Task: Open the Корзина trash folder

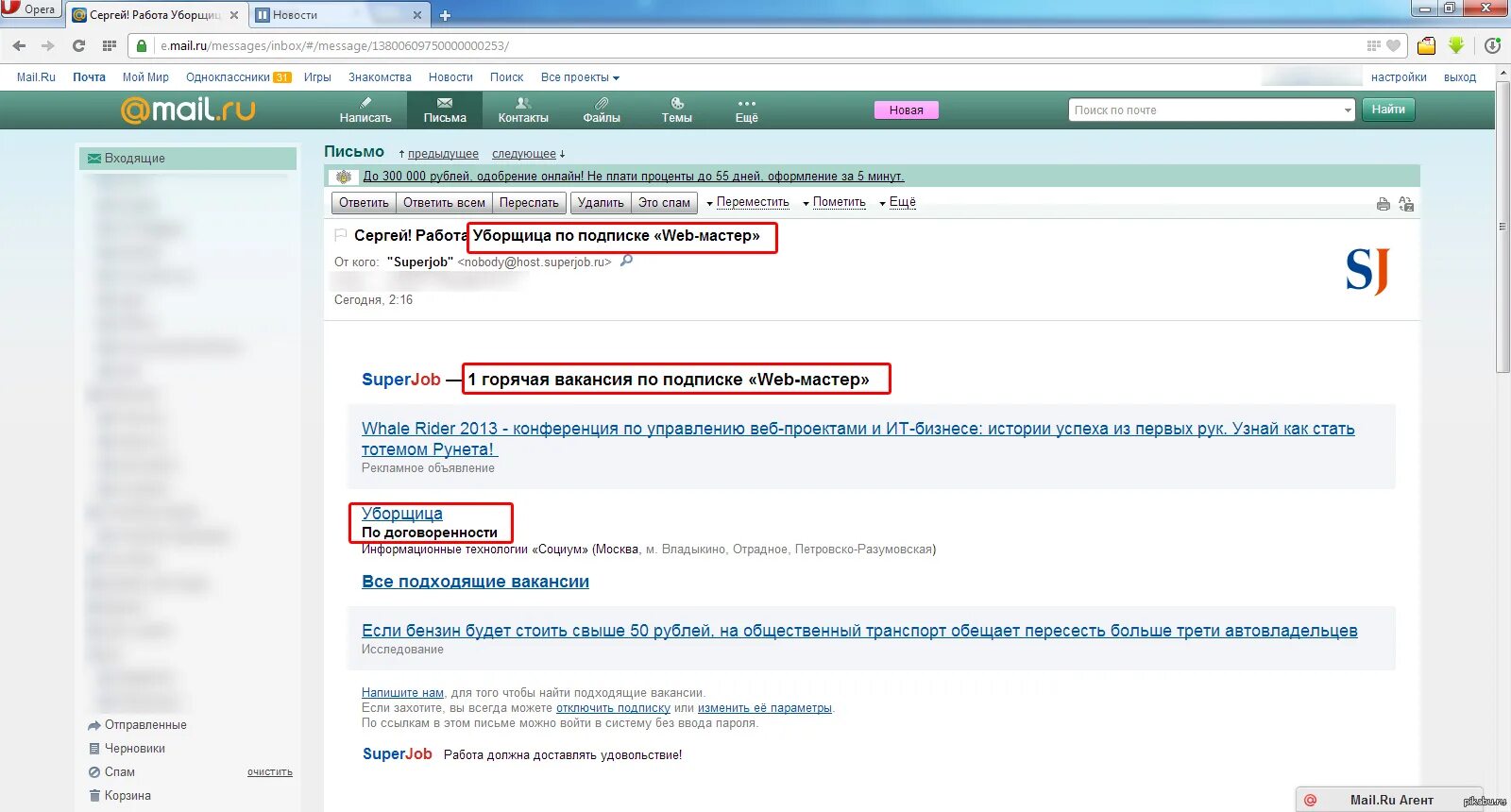Action: point(127,796)
